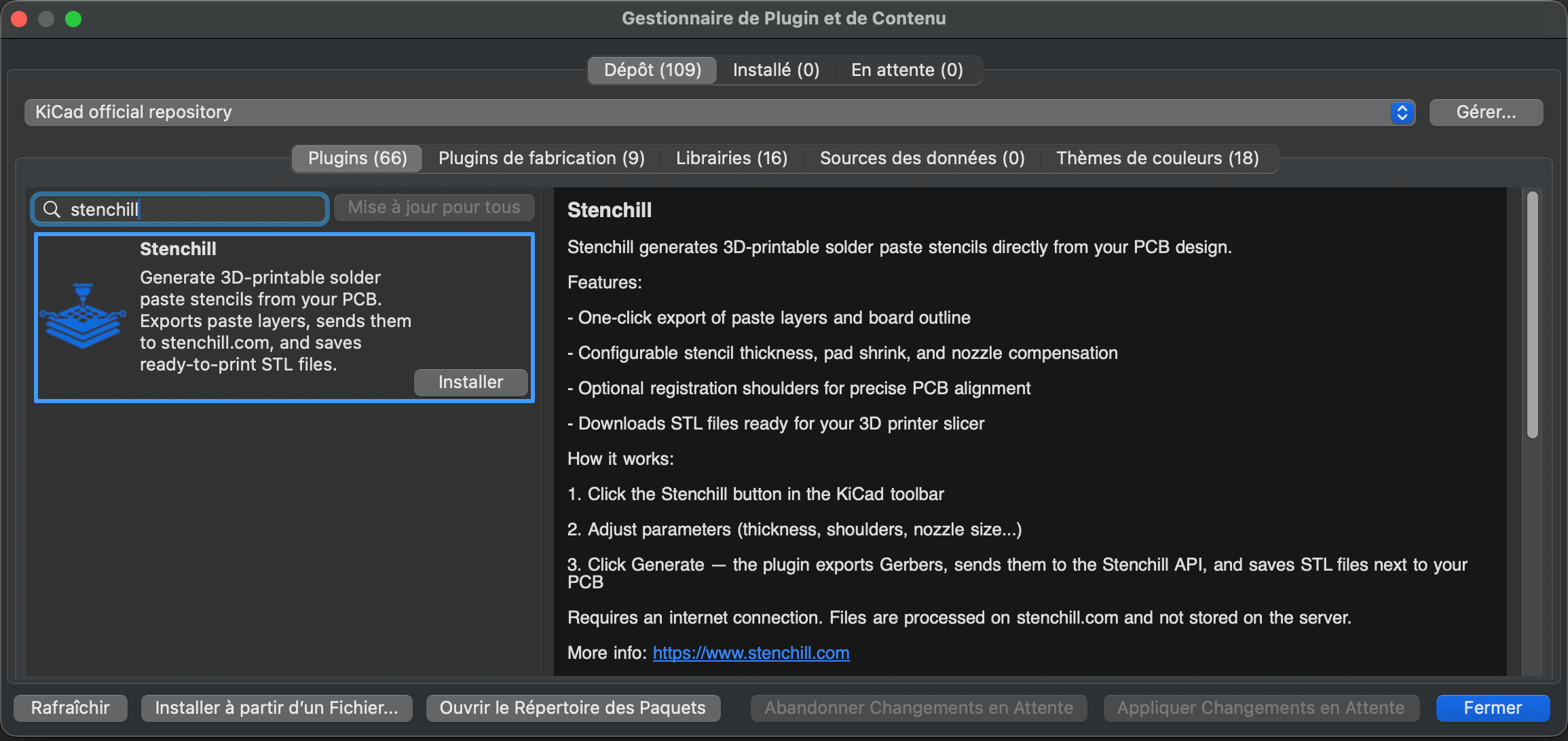Select the Plugins (66) category tab
1568x741 pixels.
pos(357,158)
